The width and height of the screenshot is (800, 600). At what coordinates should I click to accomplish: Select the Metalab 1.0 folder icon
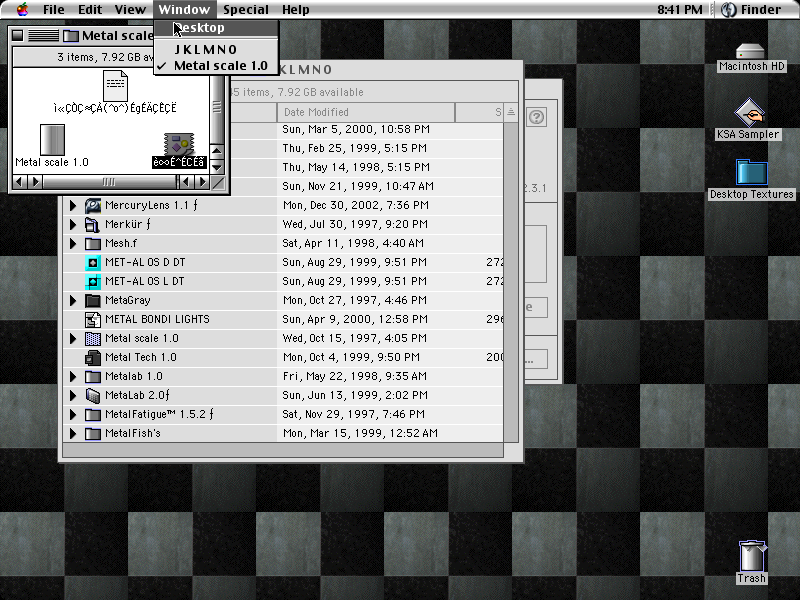pyautogui.click(x=92, y=377)
